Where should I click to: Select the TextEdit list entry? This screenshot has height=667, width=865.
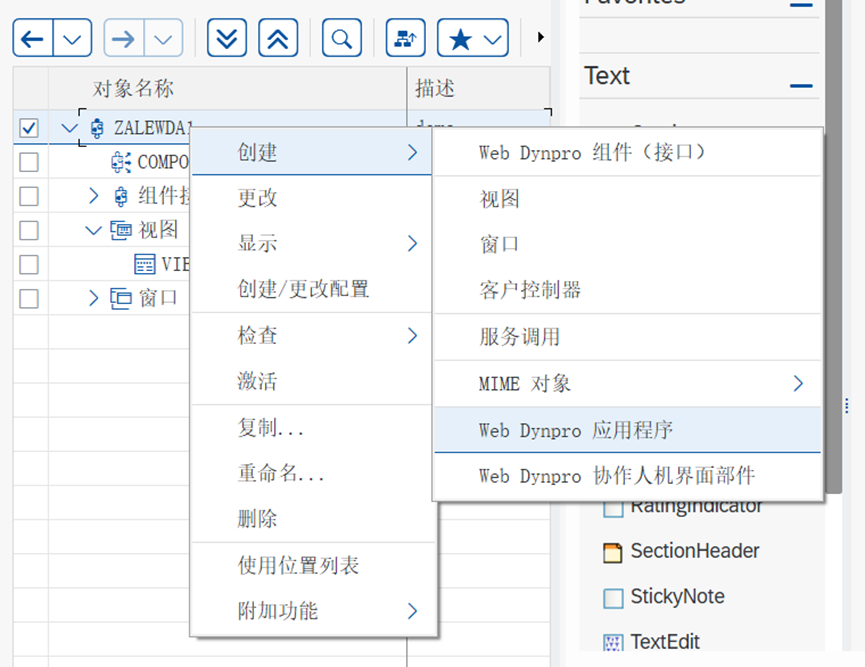pos(665,642)
